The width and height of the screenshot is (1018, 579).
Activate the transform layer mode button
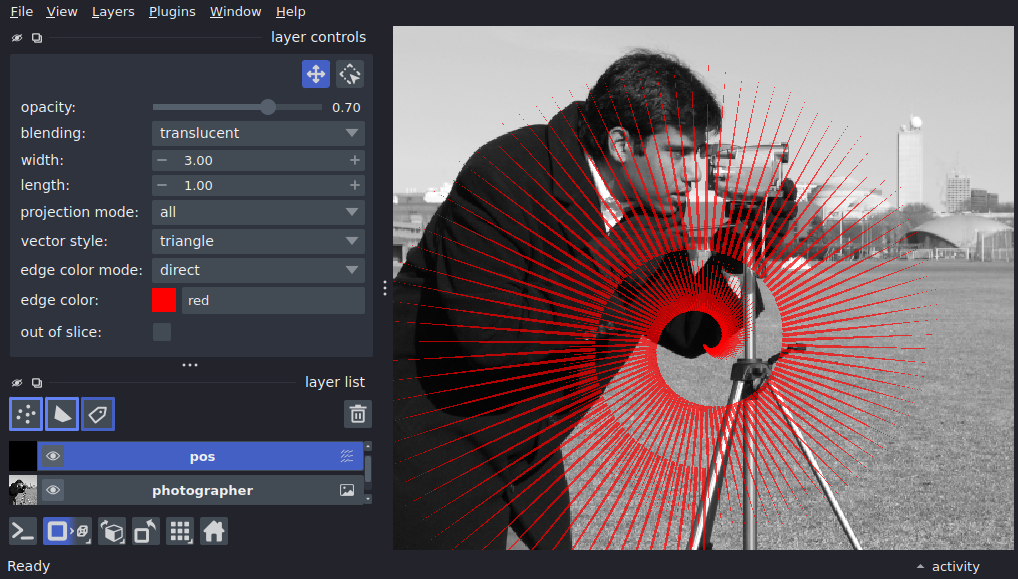click(350, 74)
